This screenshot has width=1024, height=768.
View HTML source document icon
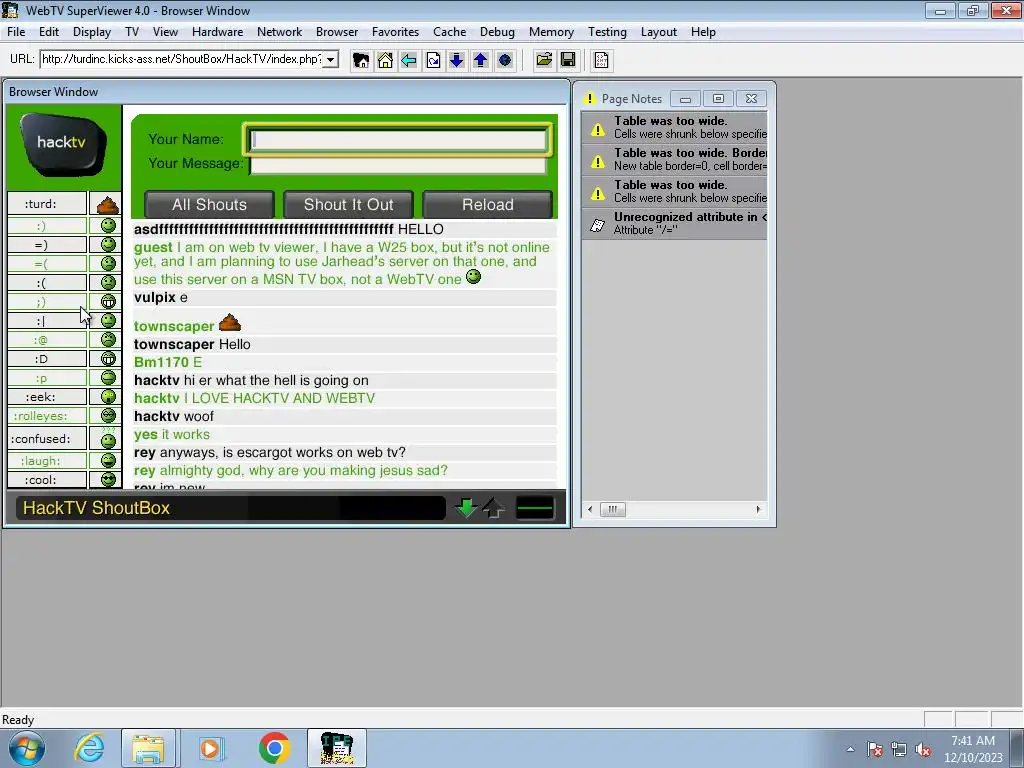[601, 60]
